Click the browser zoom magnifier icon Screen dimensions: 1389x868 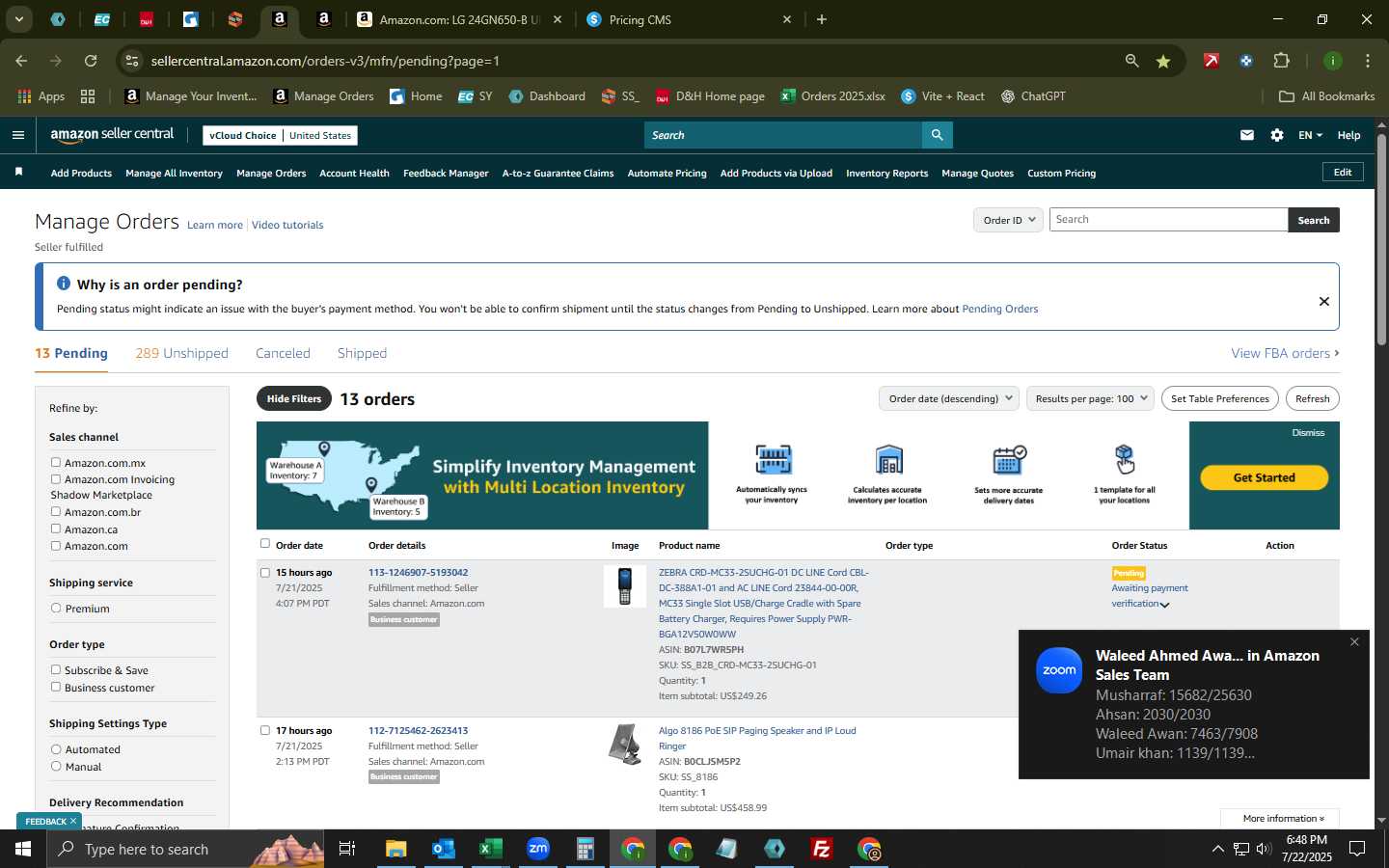(x=1131, y=61)
